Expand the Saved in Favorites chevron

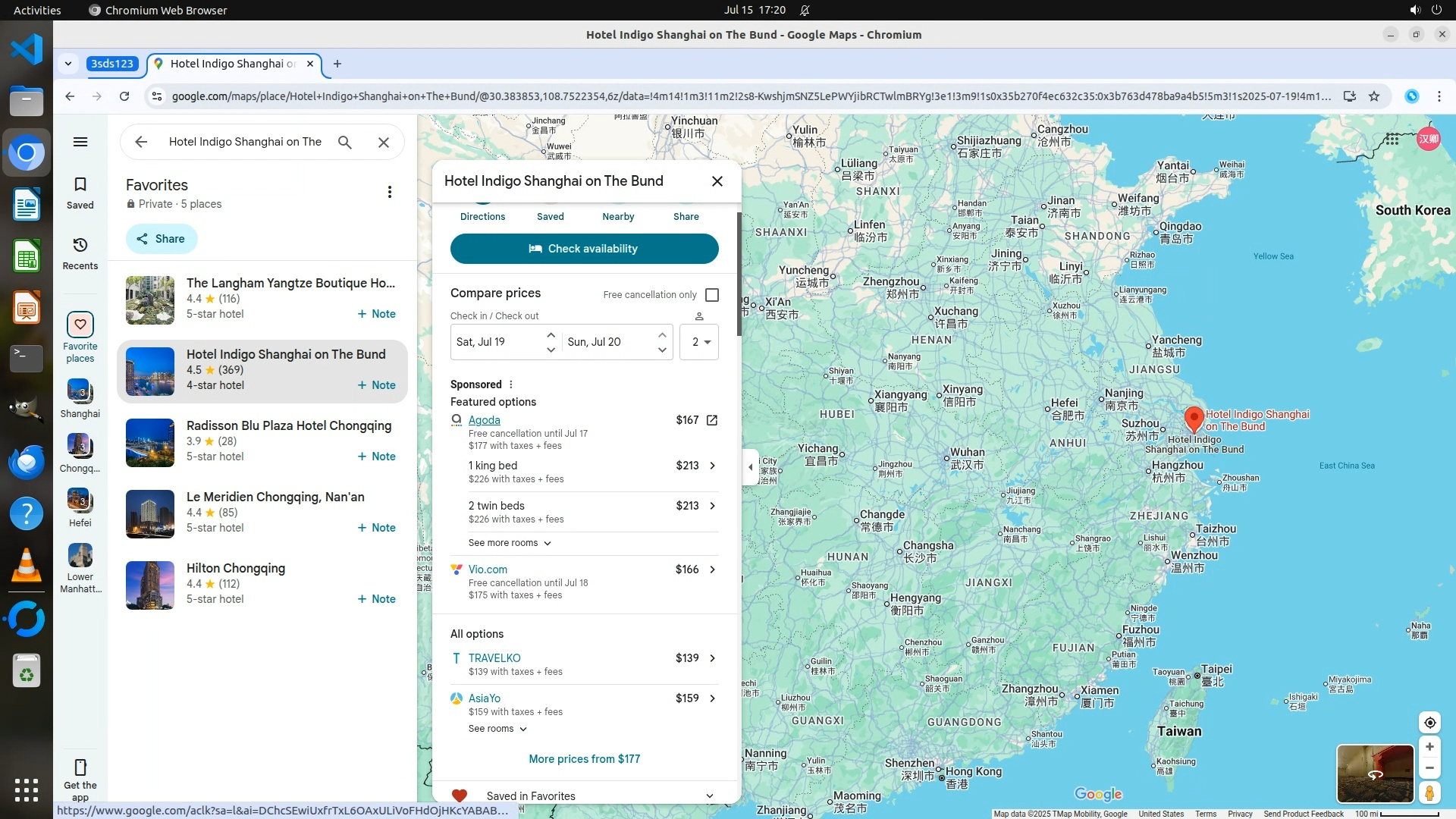tap(709, 795)
